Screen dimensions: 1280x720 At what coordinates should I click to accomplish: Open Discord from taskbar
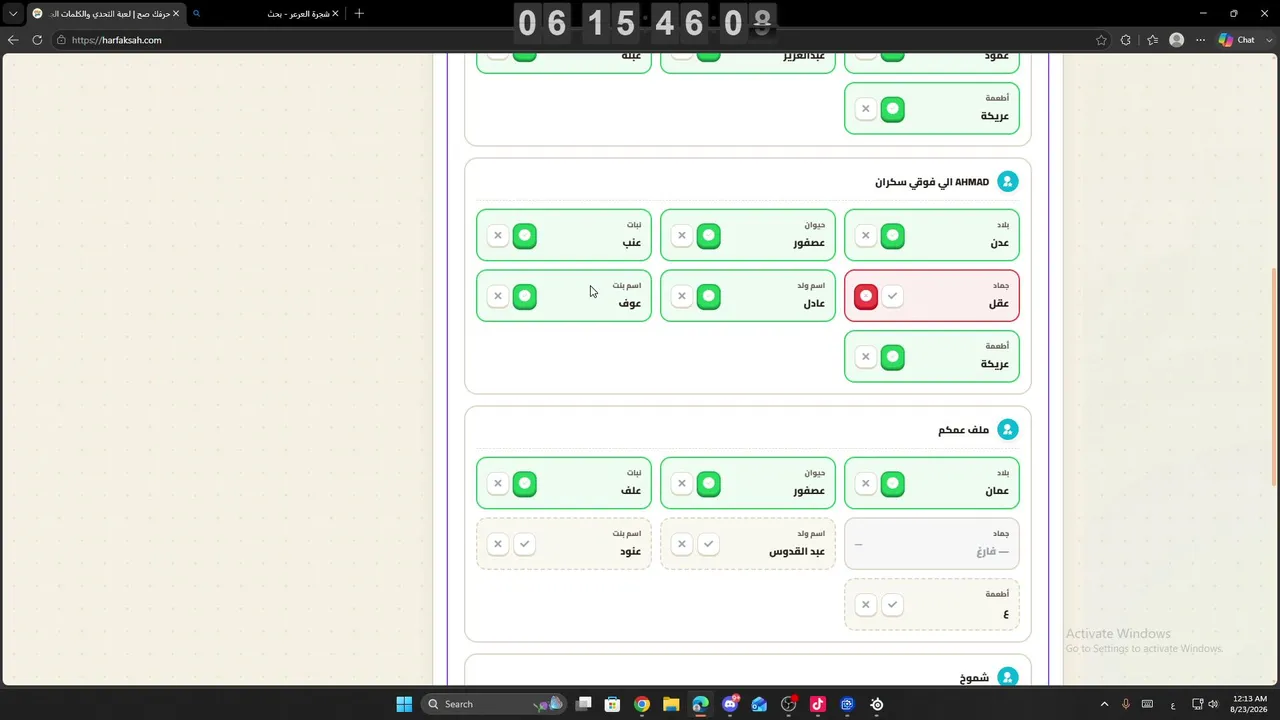point(730,704)
